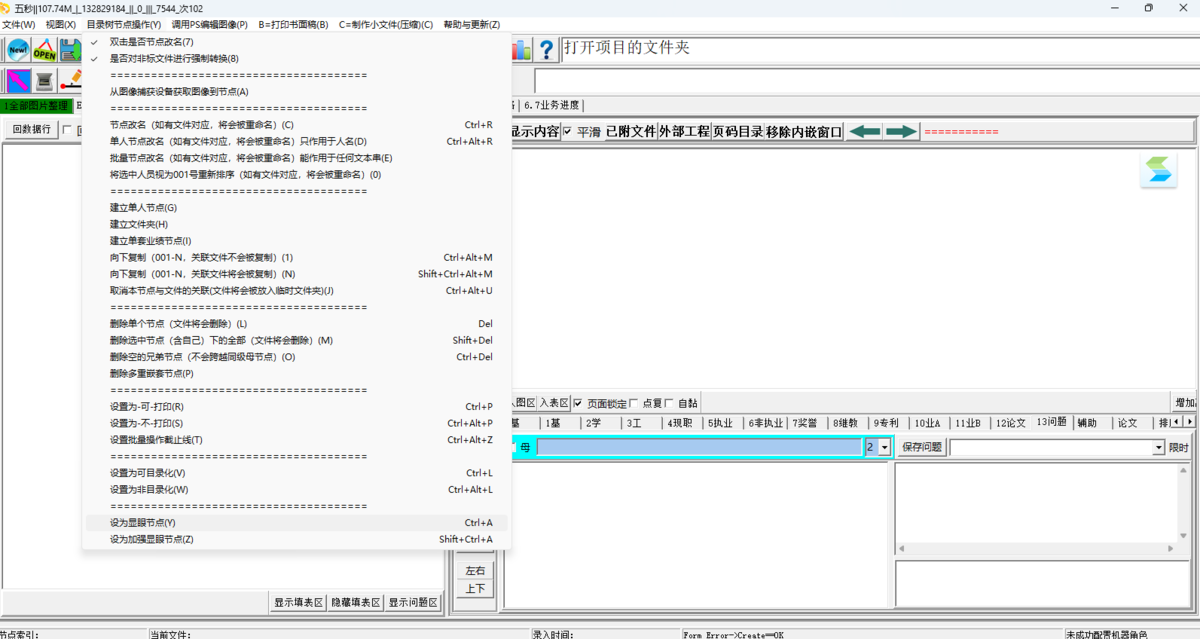Choose 建立文件夹(H)

coord(297,224)
